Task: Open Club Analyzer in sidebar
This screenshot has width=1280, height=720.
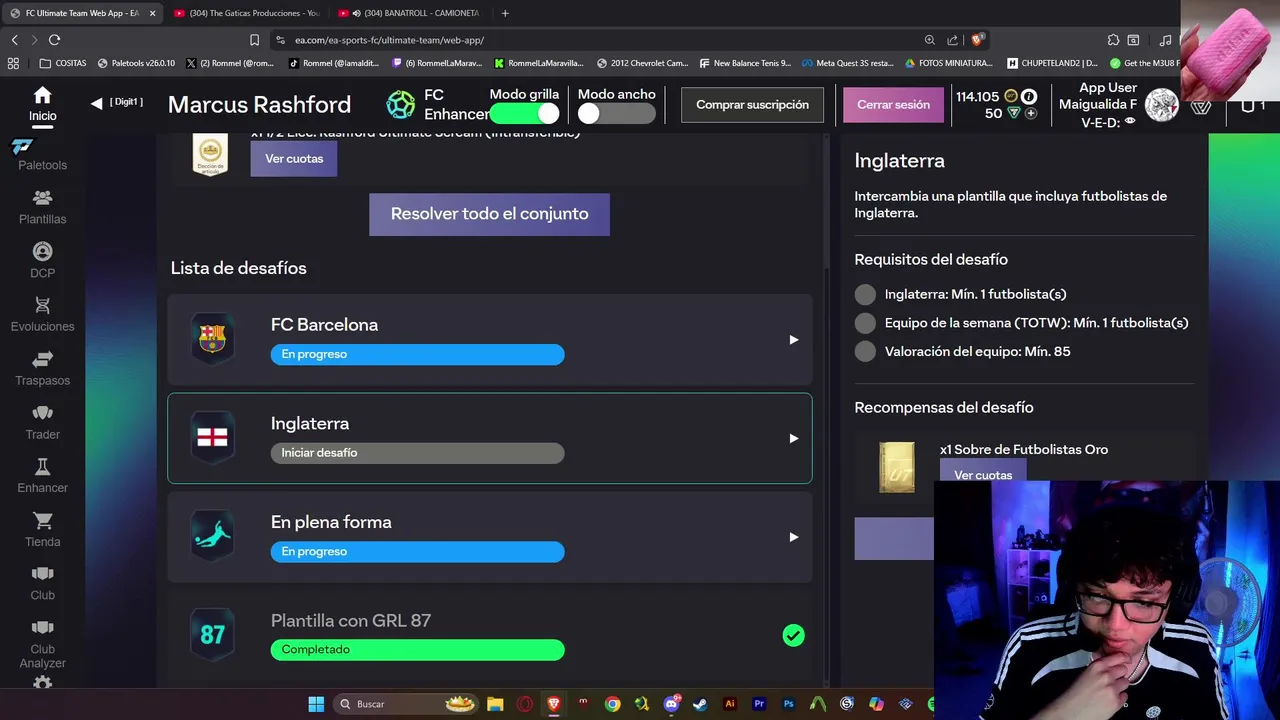Action: (42, 645)
